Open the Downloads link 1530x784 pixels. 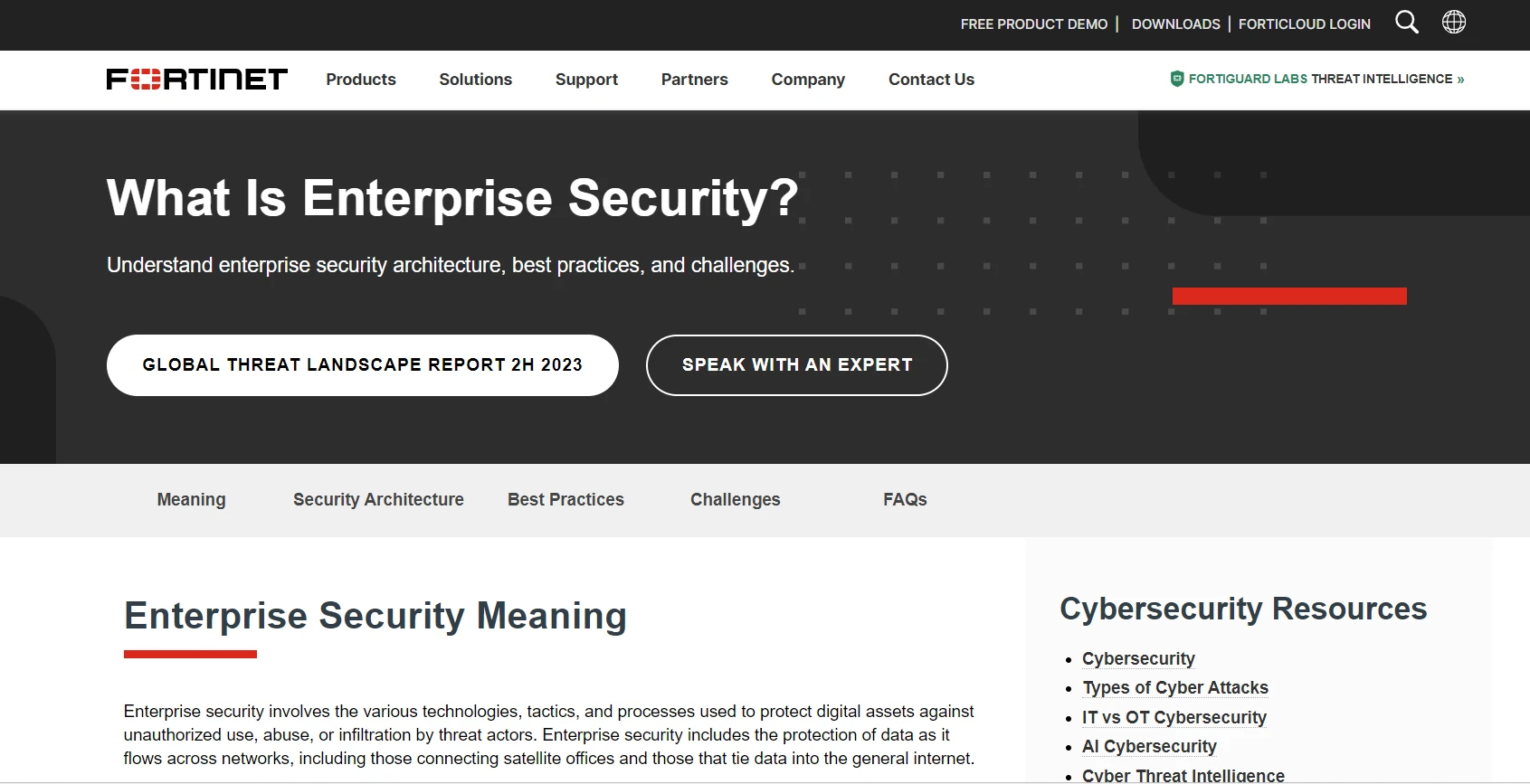tap(1175, 24)
